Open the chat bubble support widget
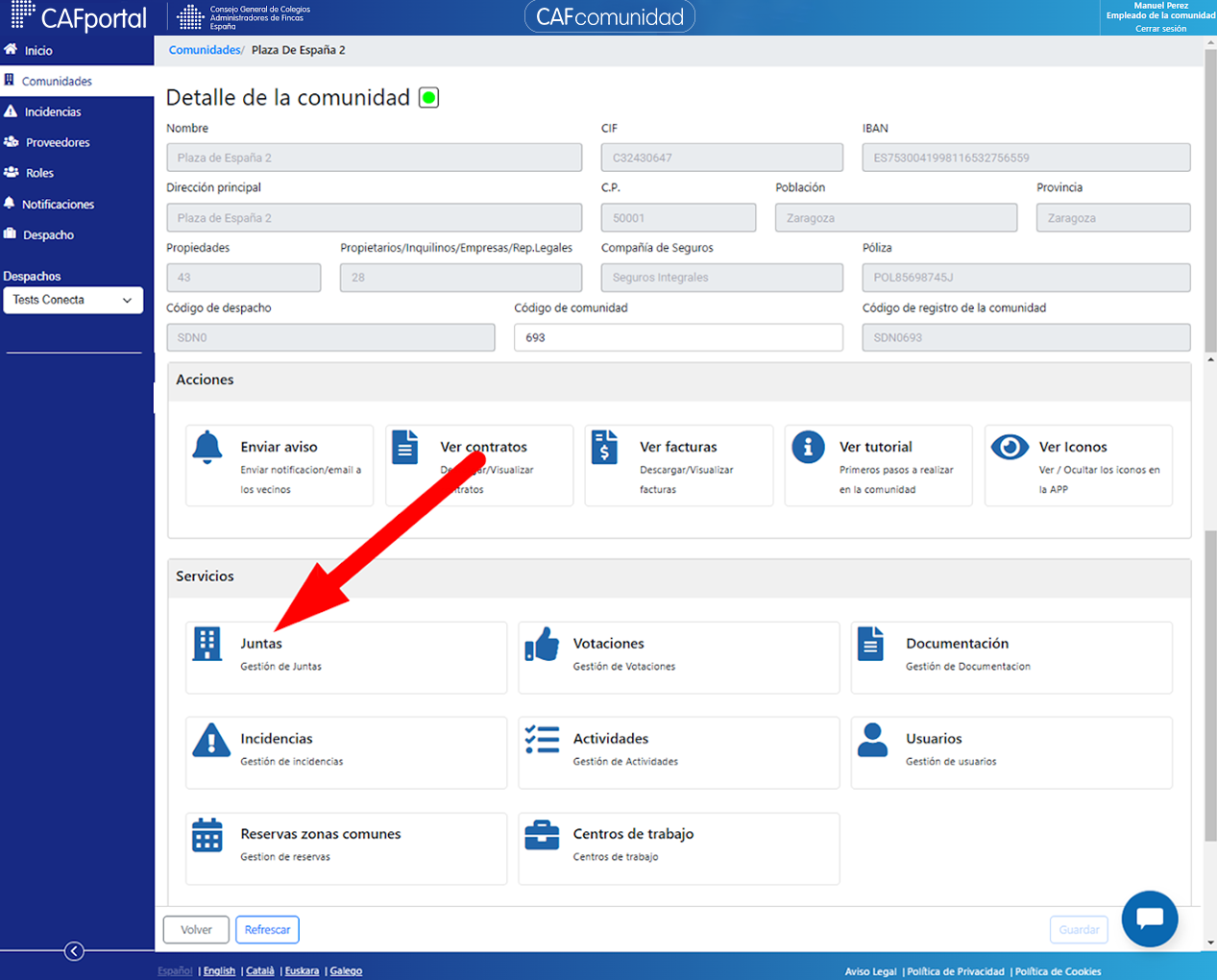The image size is (1217, 980). (x=1150, y=919)
